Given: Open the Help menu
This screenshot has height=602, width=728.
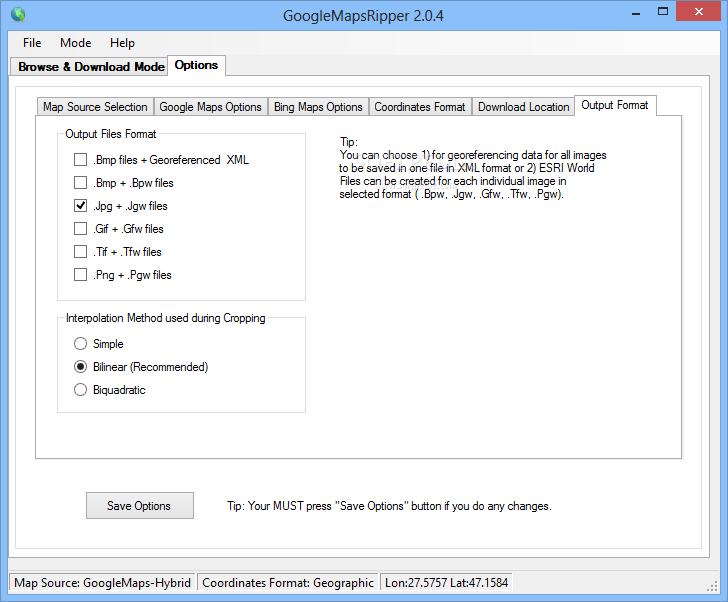Looking at the screenshot, I should (122, 43).
